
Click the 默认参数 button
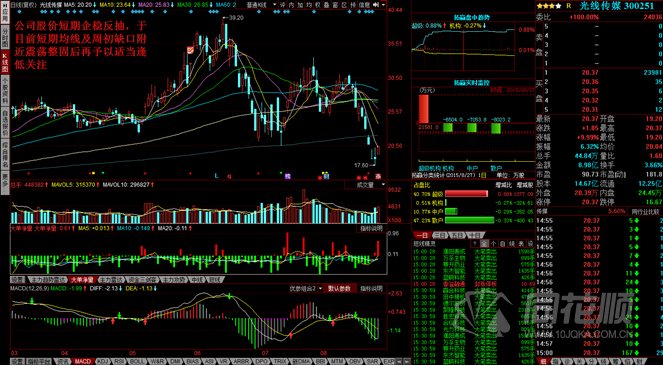(340, 288)
